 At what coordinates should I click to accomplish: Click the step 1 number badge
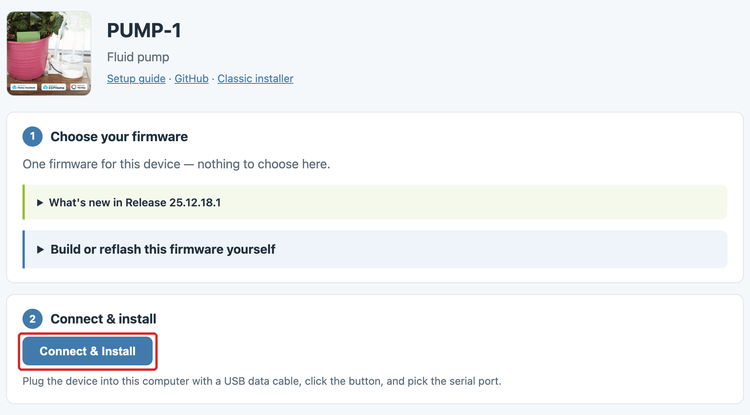33,137
